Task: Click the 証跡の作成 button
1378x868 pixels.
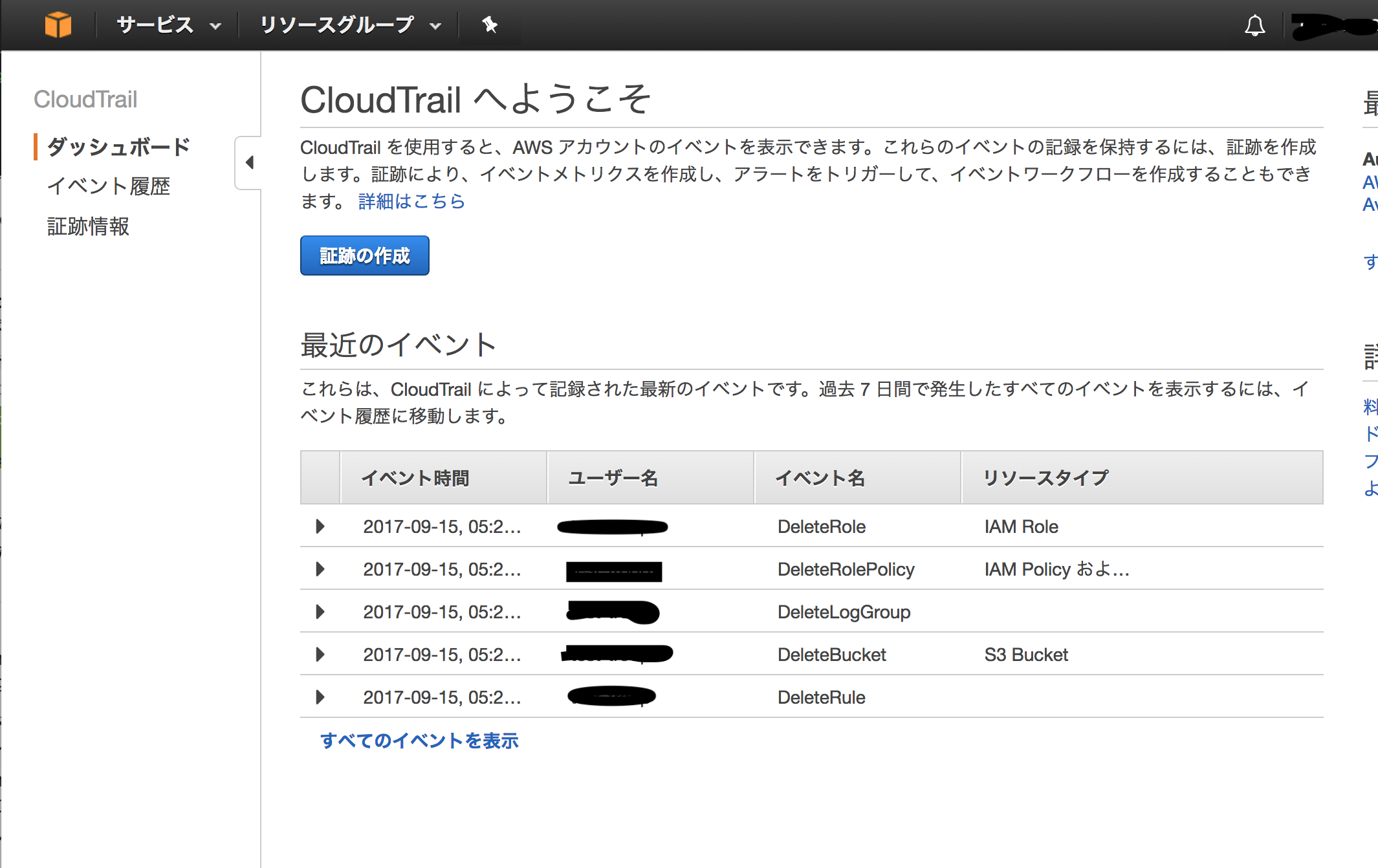Action: (364, 255)
